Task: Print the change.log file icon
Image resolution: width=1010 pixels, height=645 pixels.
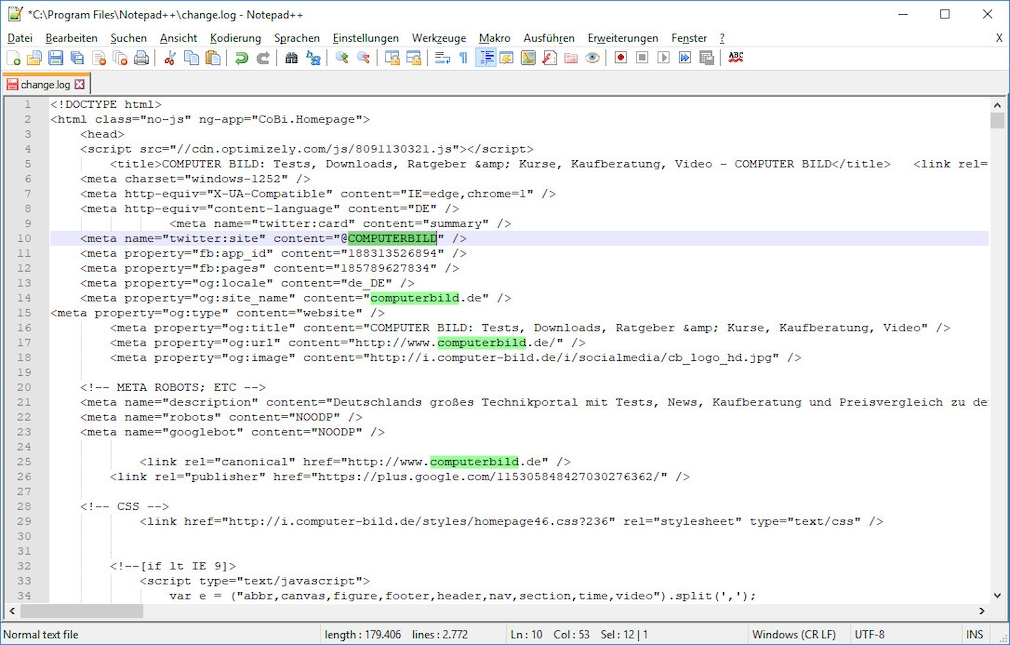Action: pos(140,58)
